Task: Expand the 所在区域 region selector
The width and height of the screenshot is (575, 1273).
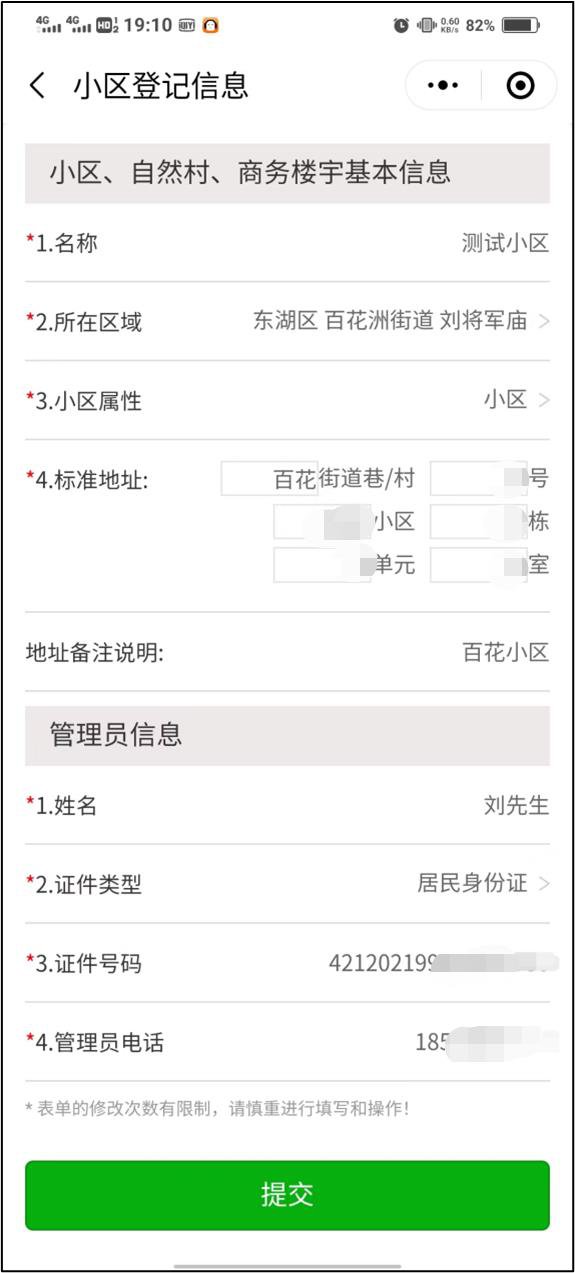Action: 287,321
